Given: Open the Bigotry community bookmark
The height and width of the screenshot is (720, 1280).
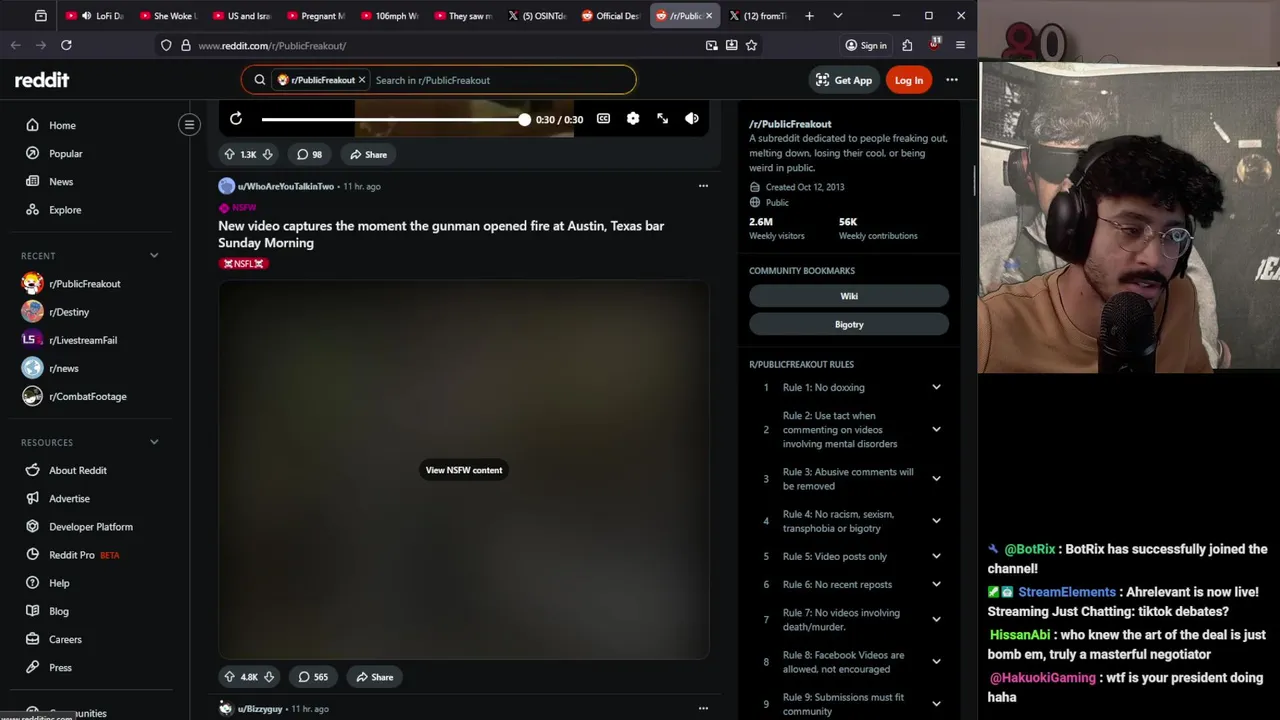Looking at the screenshot, I should pos(849,324).
